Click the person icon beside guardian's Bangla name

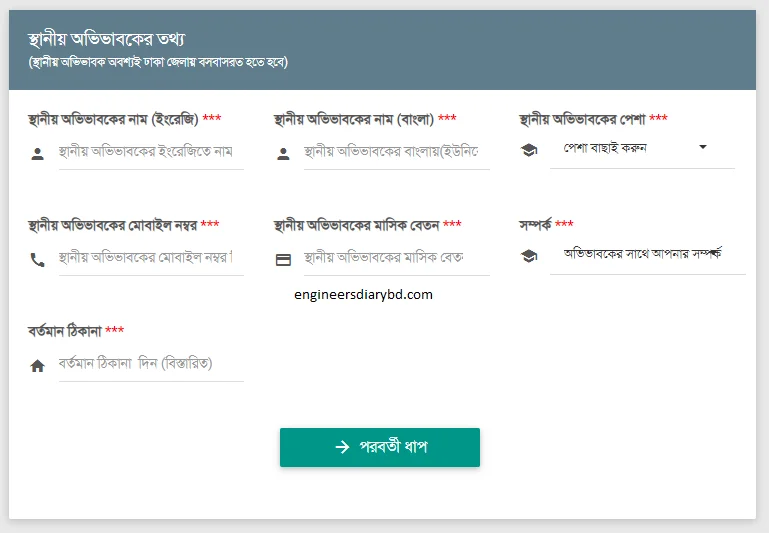[283, 154]
